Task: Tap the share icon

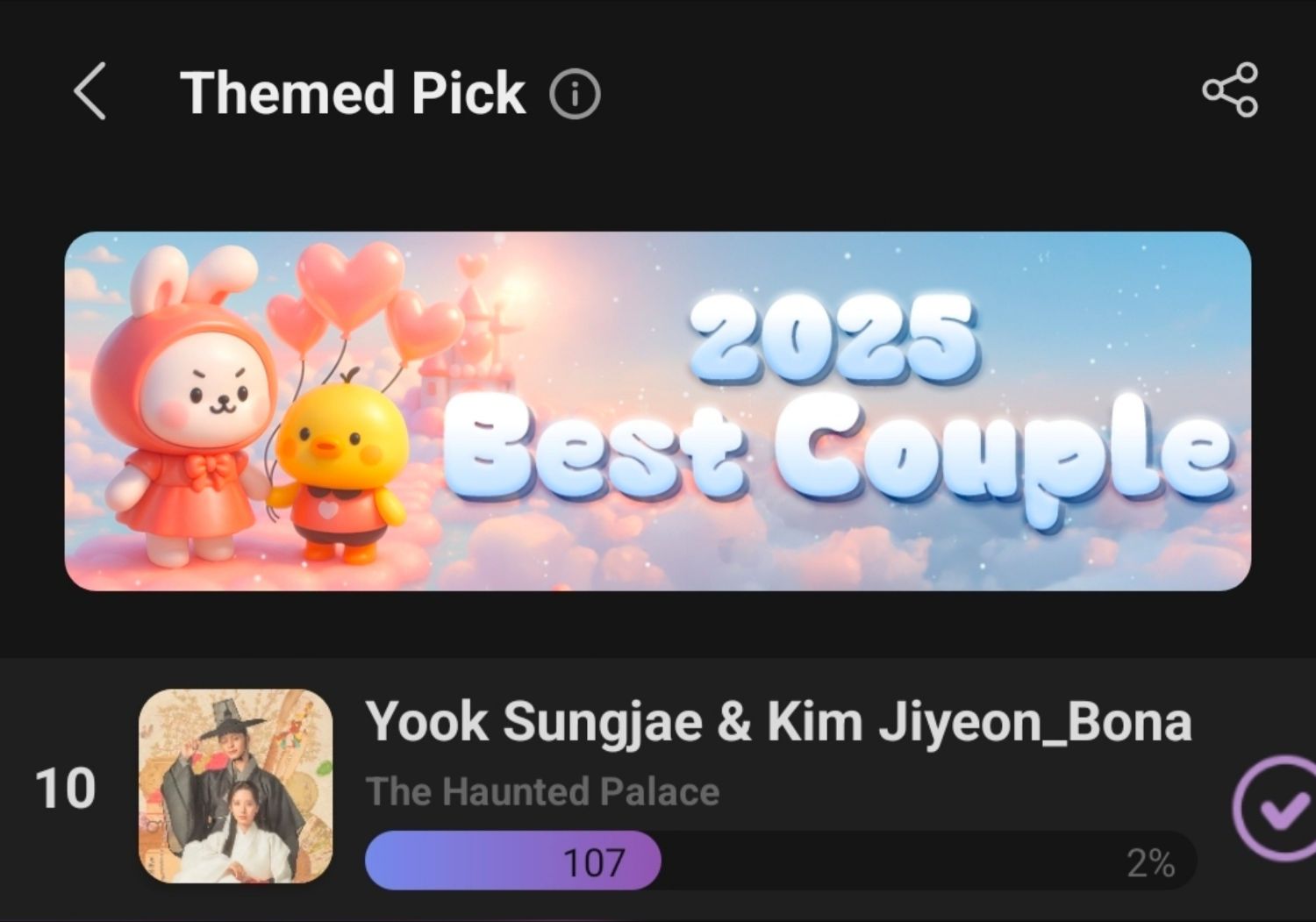Action: coord(1230,90)
